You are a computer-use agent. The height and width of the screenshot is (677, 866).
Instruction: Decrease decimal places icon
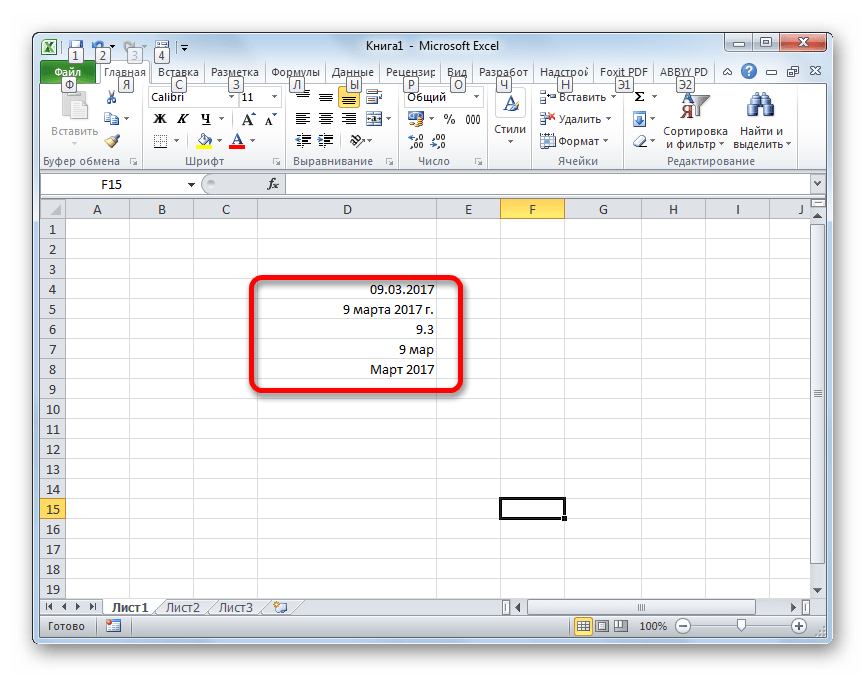click(x=438, y=141)
